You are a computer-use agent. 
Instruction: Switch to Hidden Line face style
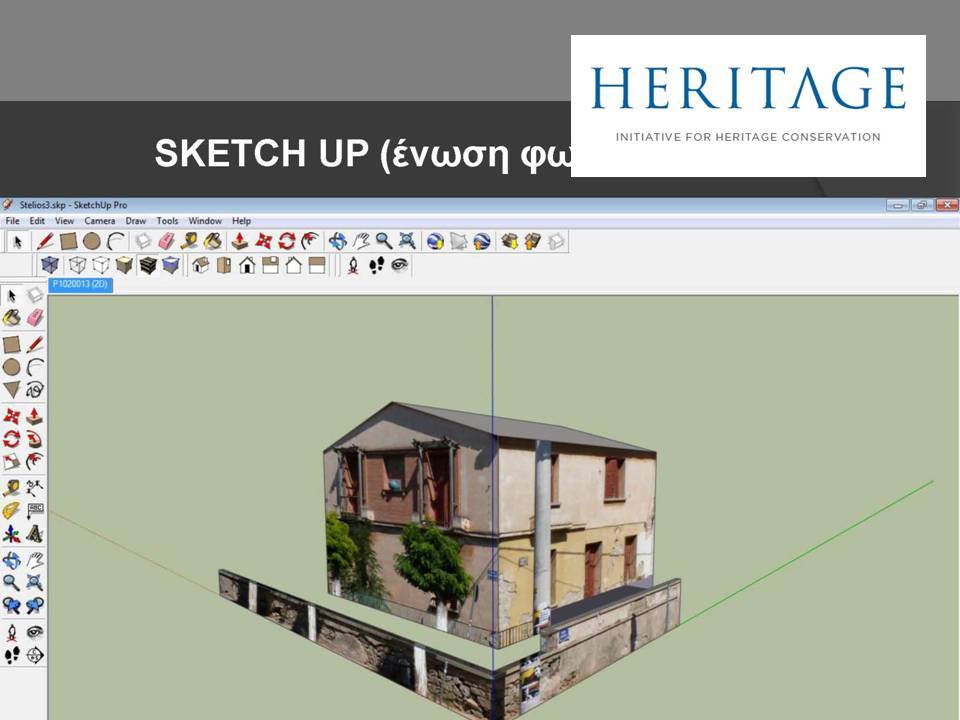point(101,265)
